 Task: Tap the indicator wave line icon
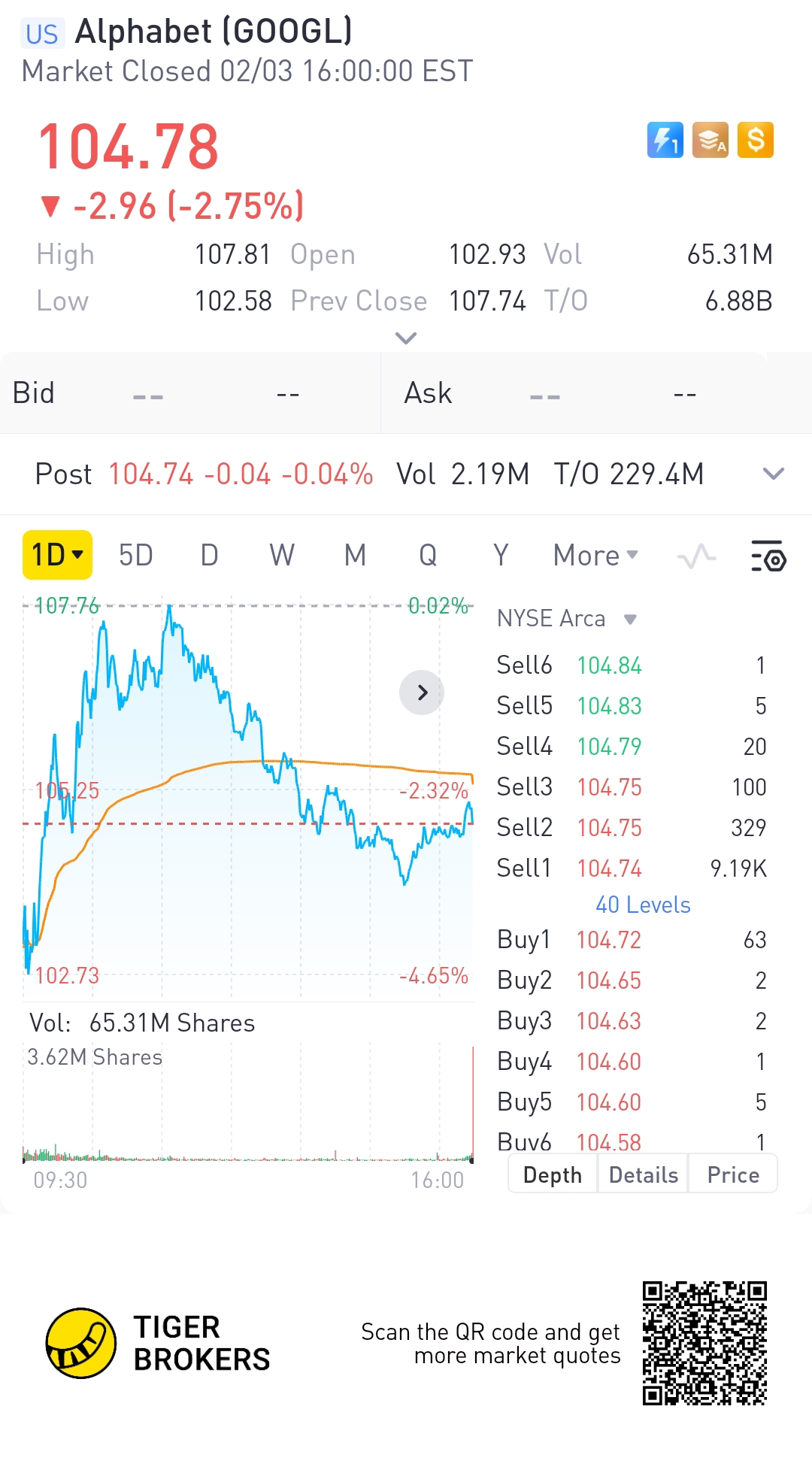tap(696, 556)
